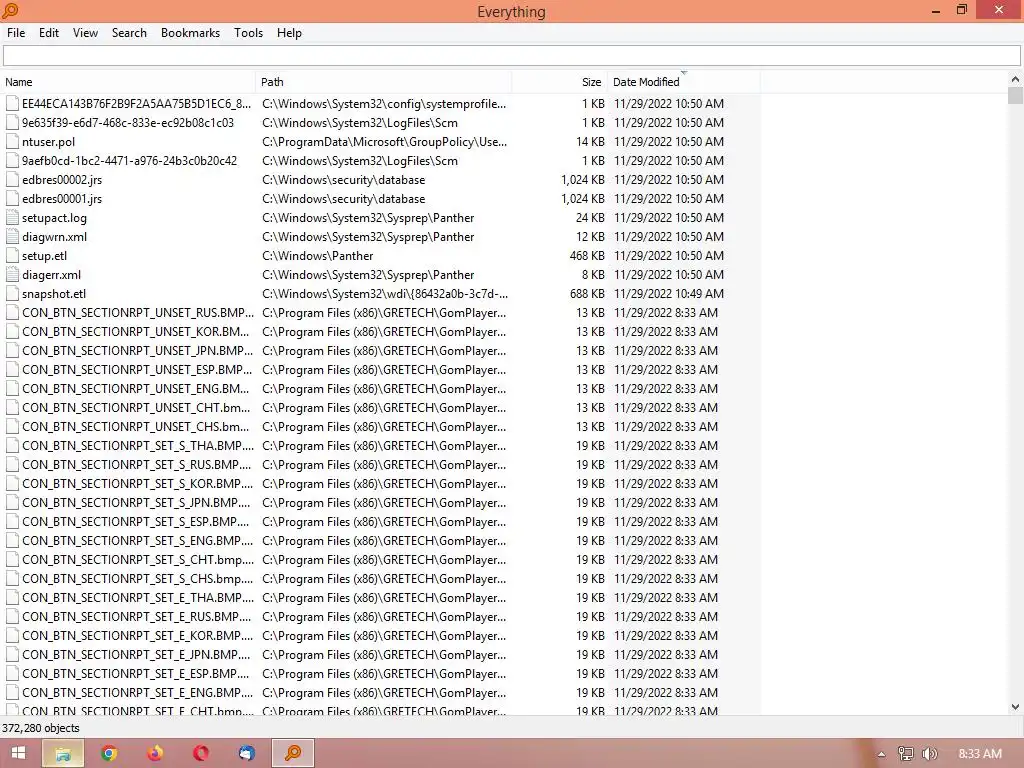The image size is (1024, 768).
Task: Click the 8:33 AM taskbar clock
Action: point(980,754)
